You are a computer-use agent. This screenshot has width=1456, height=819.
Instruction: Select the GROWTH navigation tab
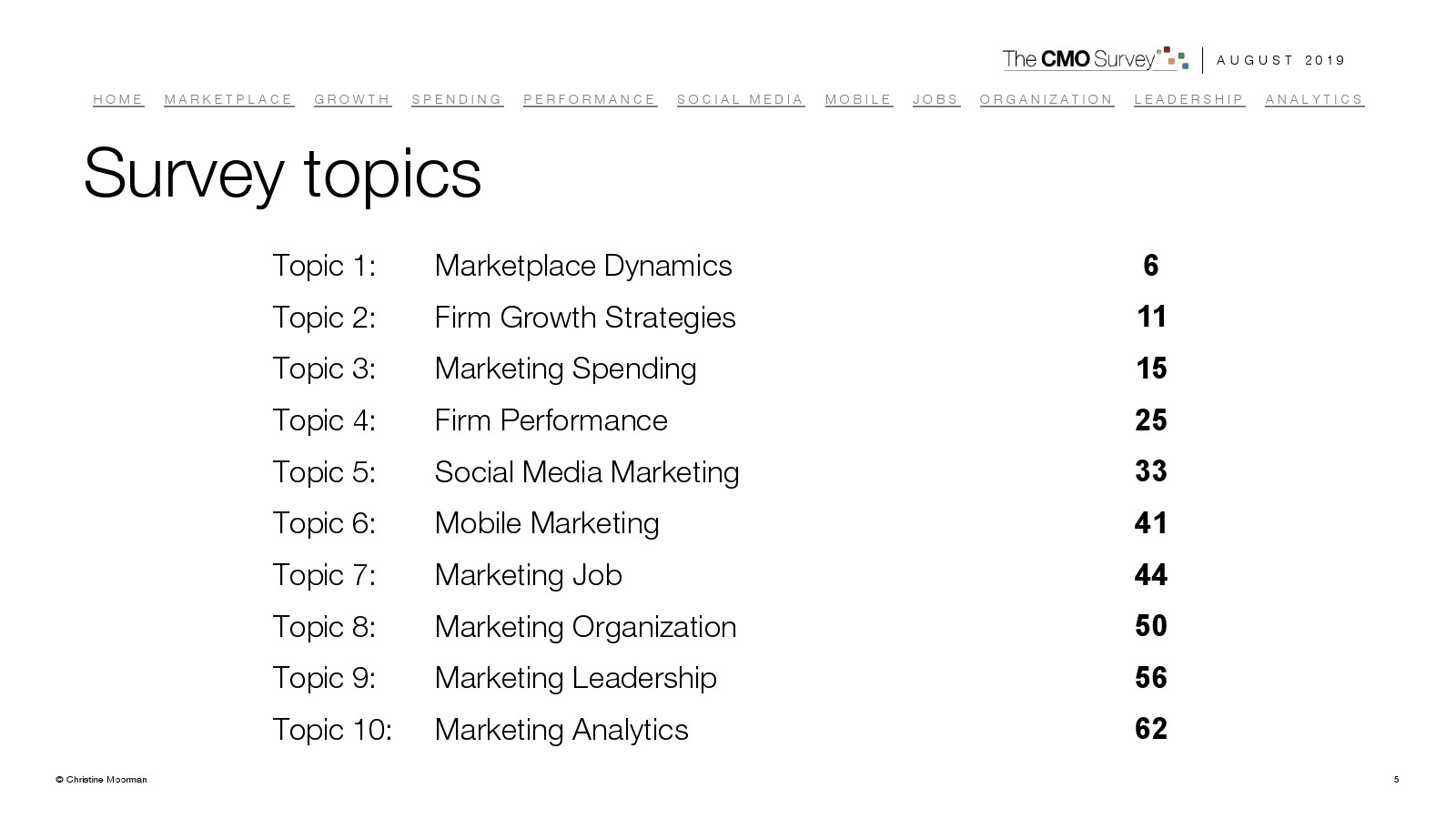[x=352, y=99]
